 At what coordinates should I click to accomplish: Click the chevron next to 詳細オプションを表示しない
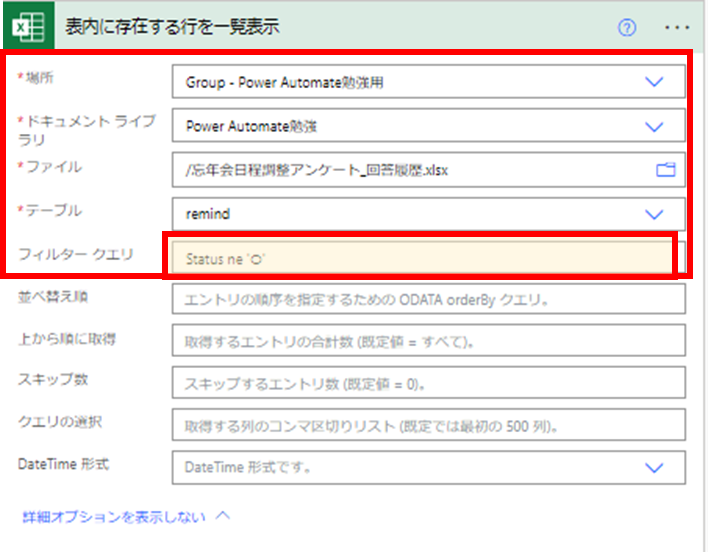[x=223, y=516]
